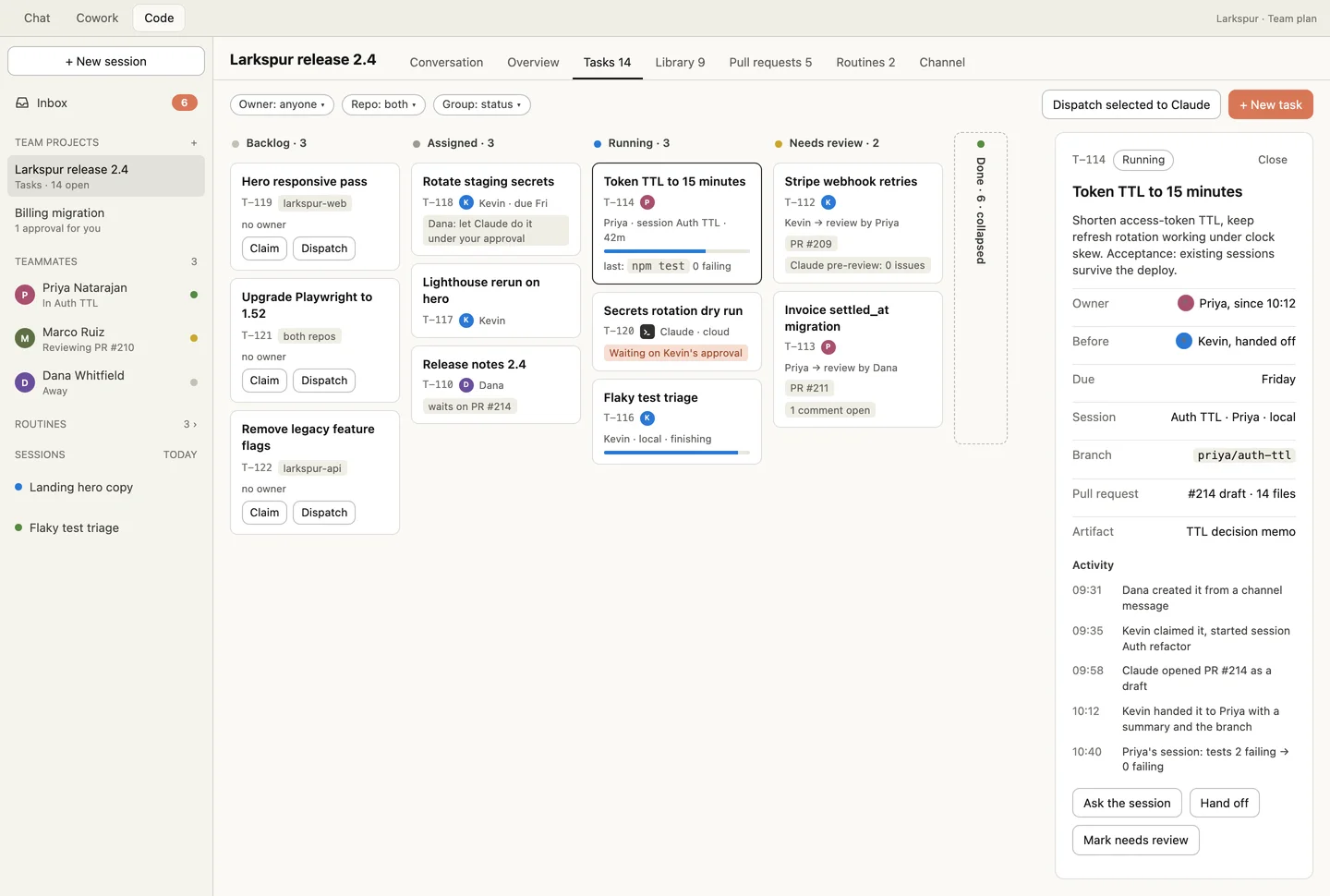Click Kevin's avatar on Stripe webhook retries card
The height and width of the screenshot is (896, 1330).
[828, 202]
